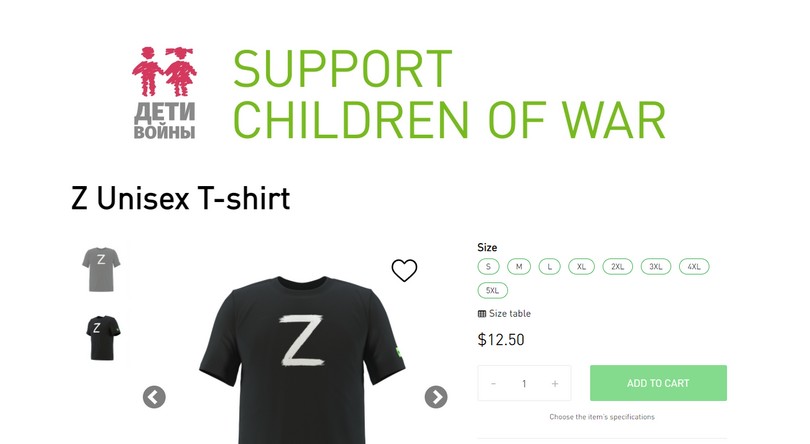The height and width of the screenshot is (444, 810).
Task: Advance to next product image arrow
Action: (436, 397)
